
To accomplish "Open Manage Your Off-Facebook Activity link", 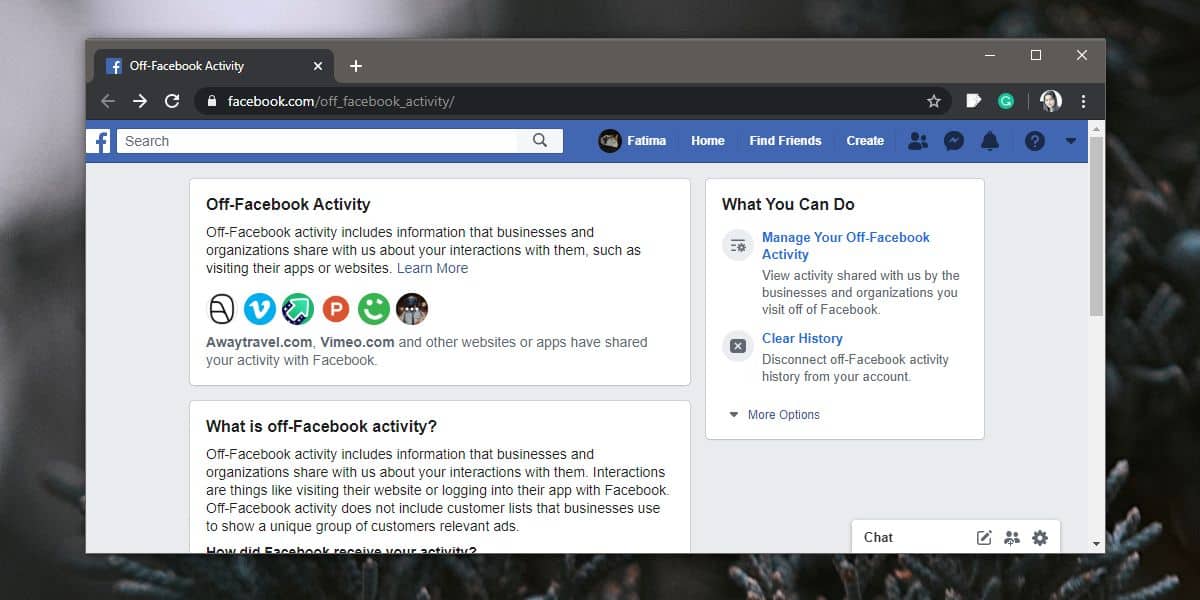I will click(846, 246).
